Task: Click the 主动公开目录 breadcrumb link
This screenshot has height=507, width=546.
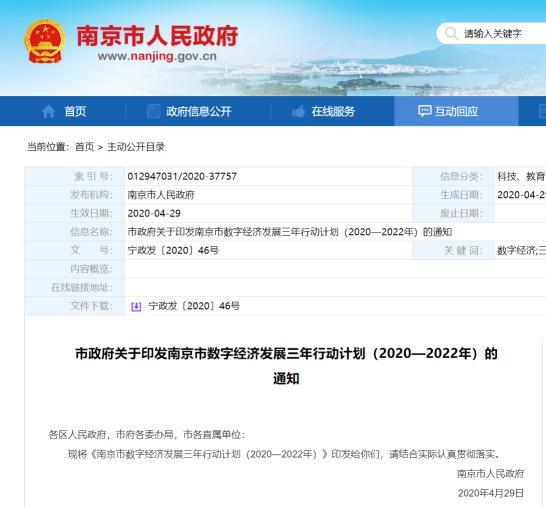Action: (136, 147)
